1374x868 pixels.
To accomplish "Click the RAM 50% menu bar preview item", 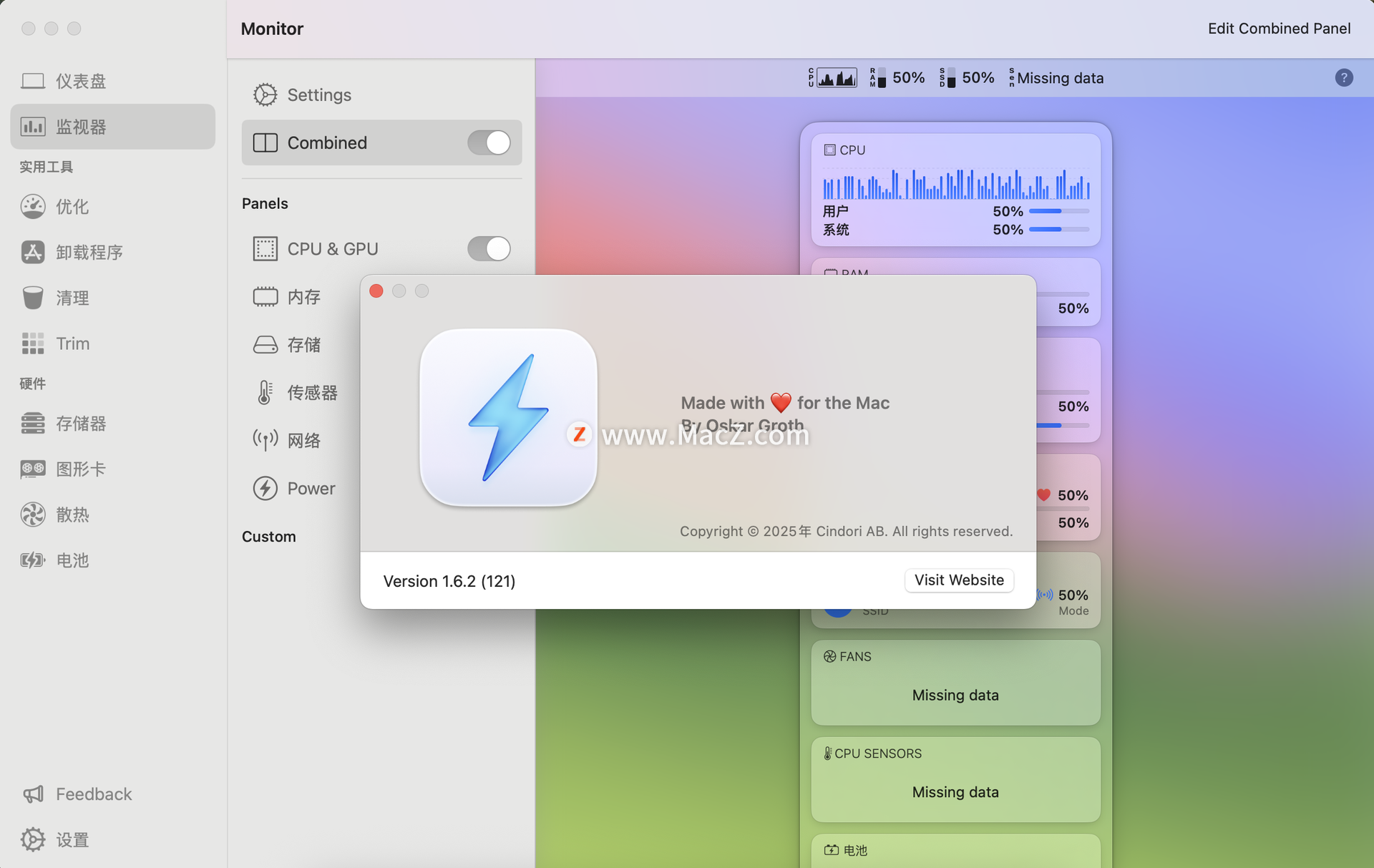I will [897, 77].
